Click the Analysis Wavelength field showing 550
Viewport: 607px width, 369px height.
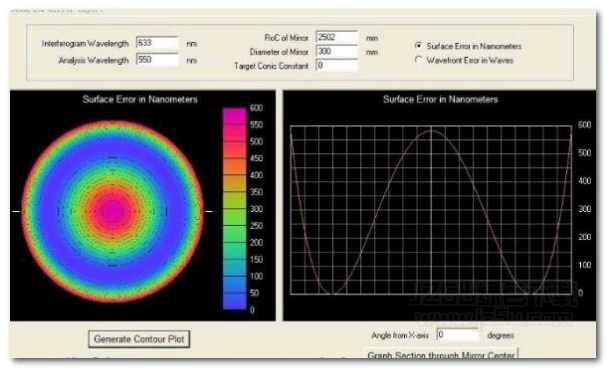[157, 60]
